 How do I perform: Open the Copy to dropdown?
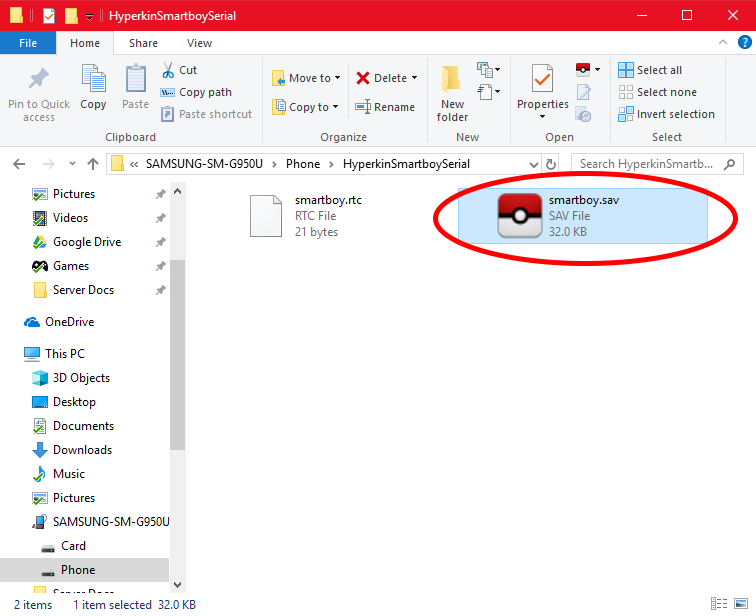pos(306,107)
